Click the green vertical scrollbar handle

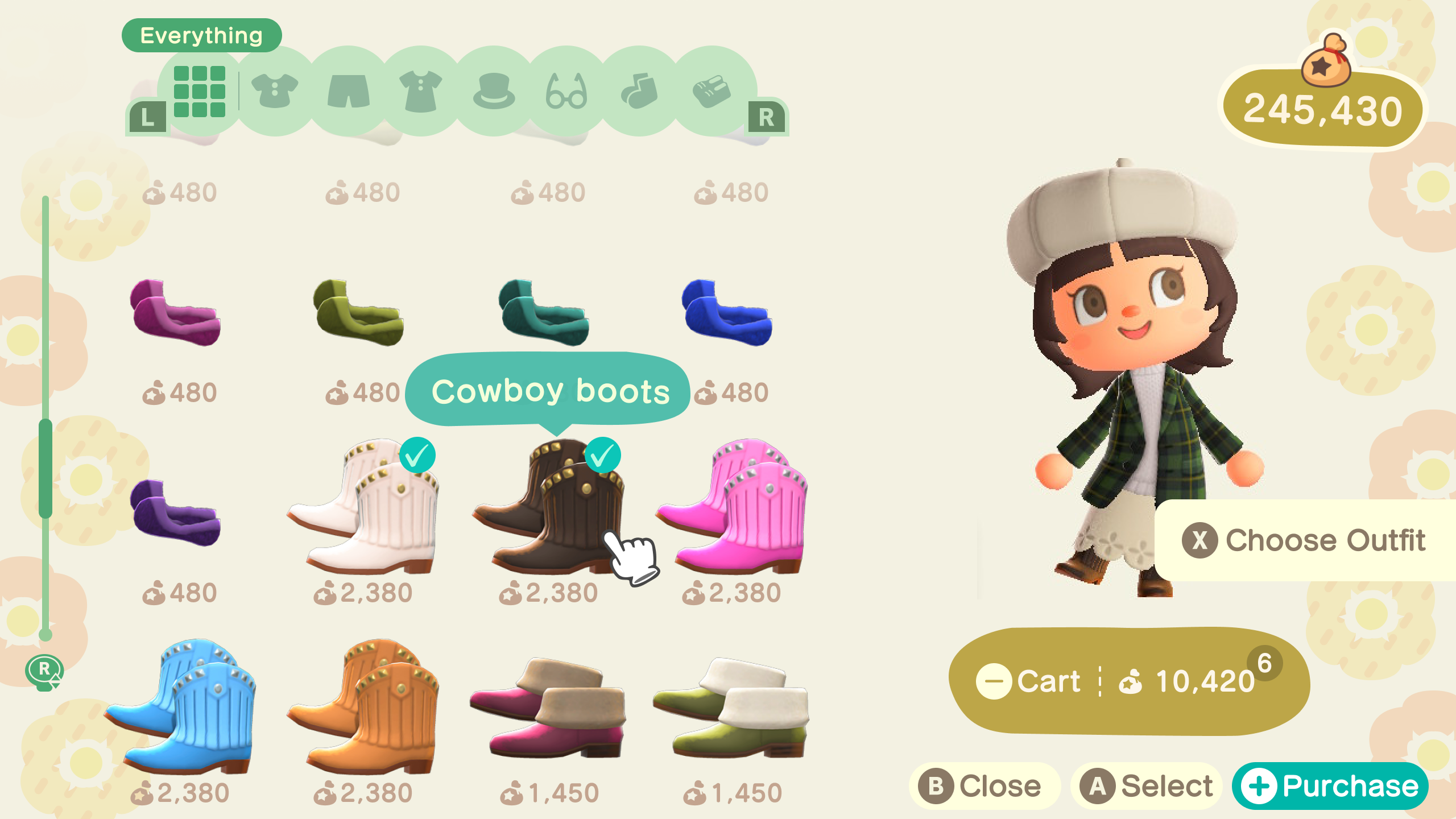tap(45, 469)
